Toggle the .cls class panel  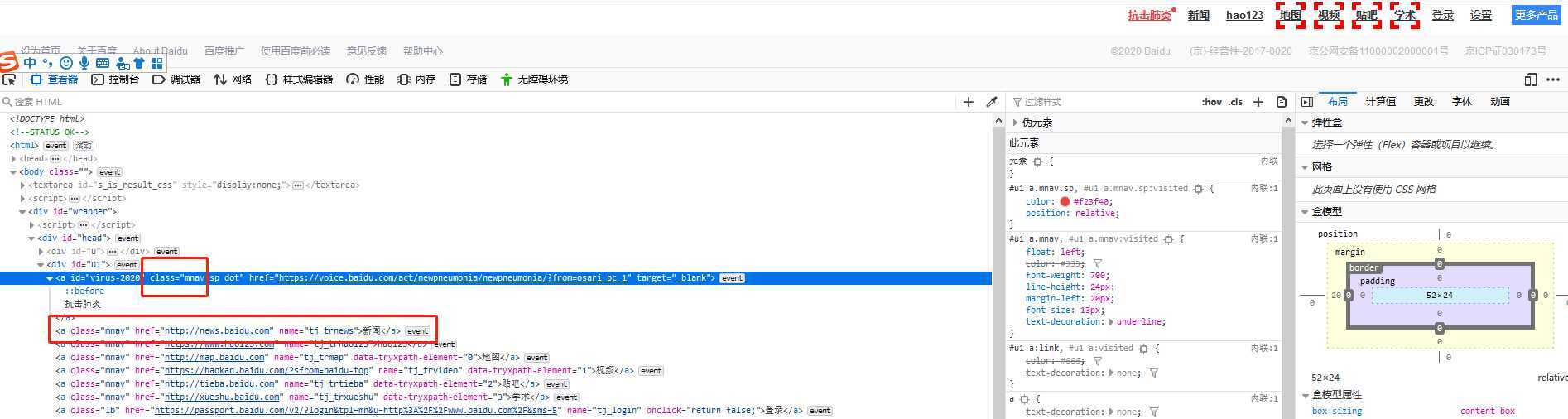tap(1236, 102)
